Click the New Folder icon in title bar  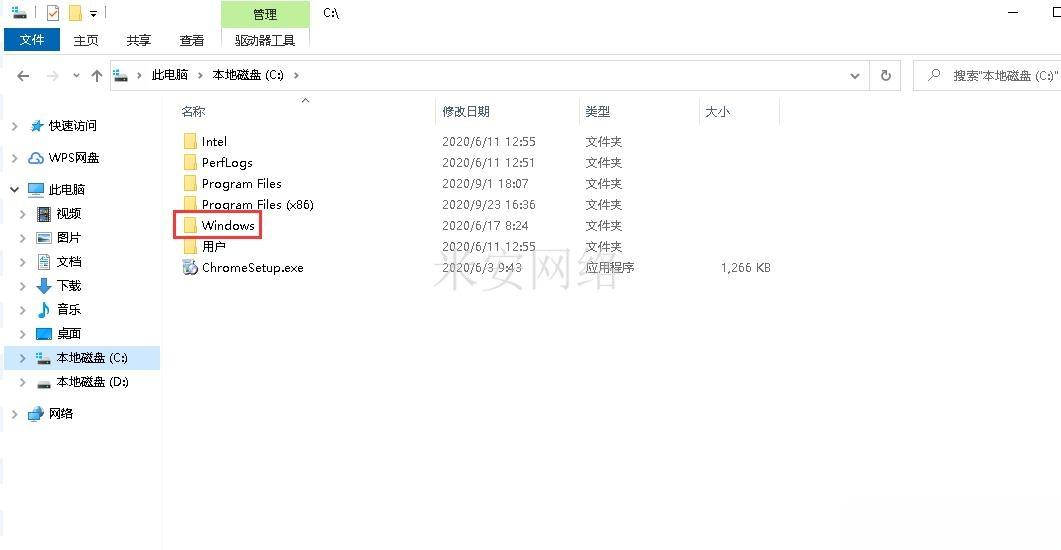[75, 13]
